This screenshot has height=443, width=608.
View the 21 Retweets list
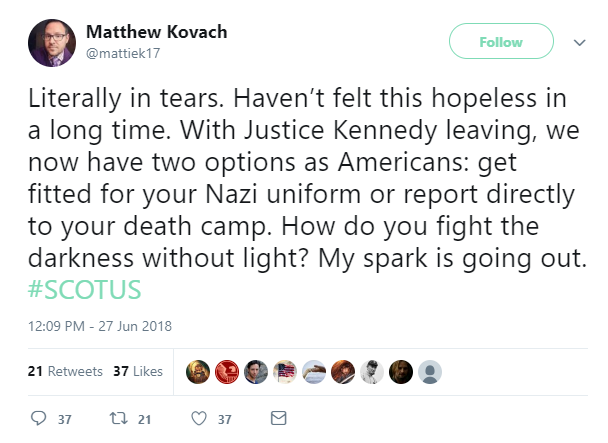click(65, 371)
